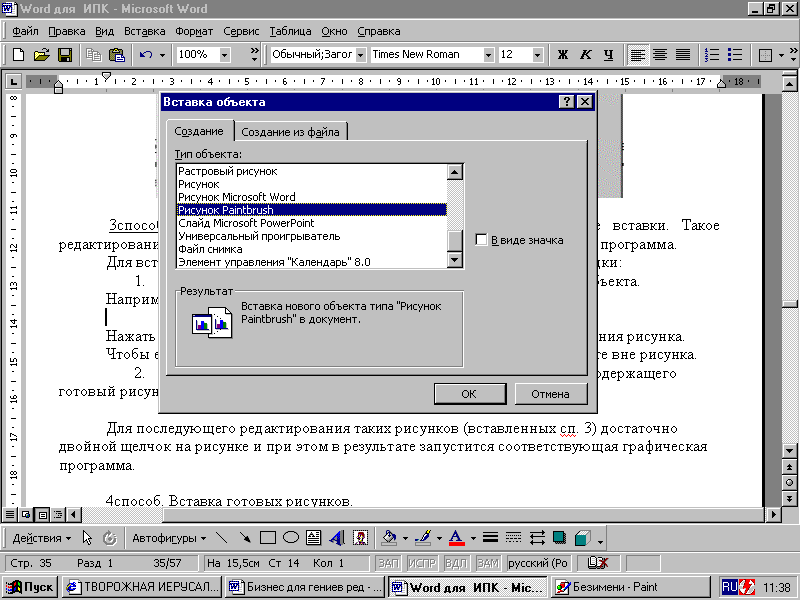Copy selection using the toolbar copy icon

point(93,55)
